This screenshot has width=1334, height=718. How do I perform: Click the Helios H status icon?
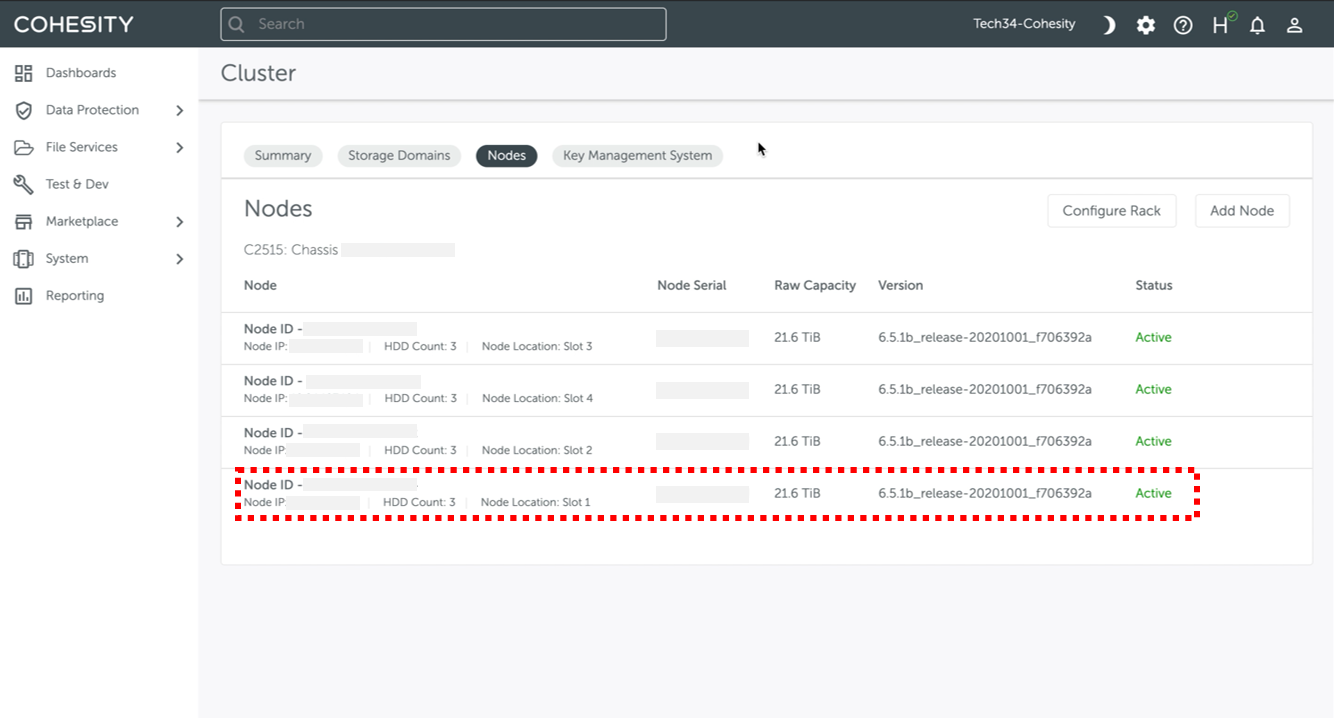(x=1221, y=25)
